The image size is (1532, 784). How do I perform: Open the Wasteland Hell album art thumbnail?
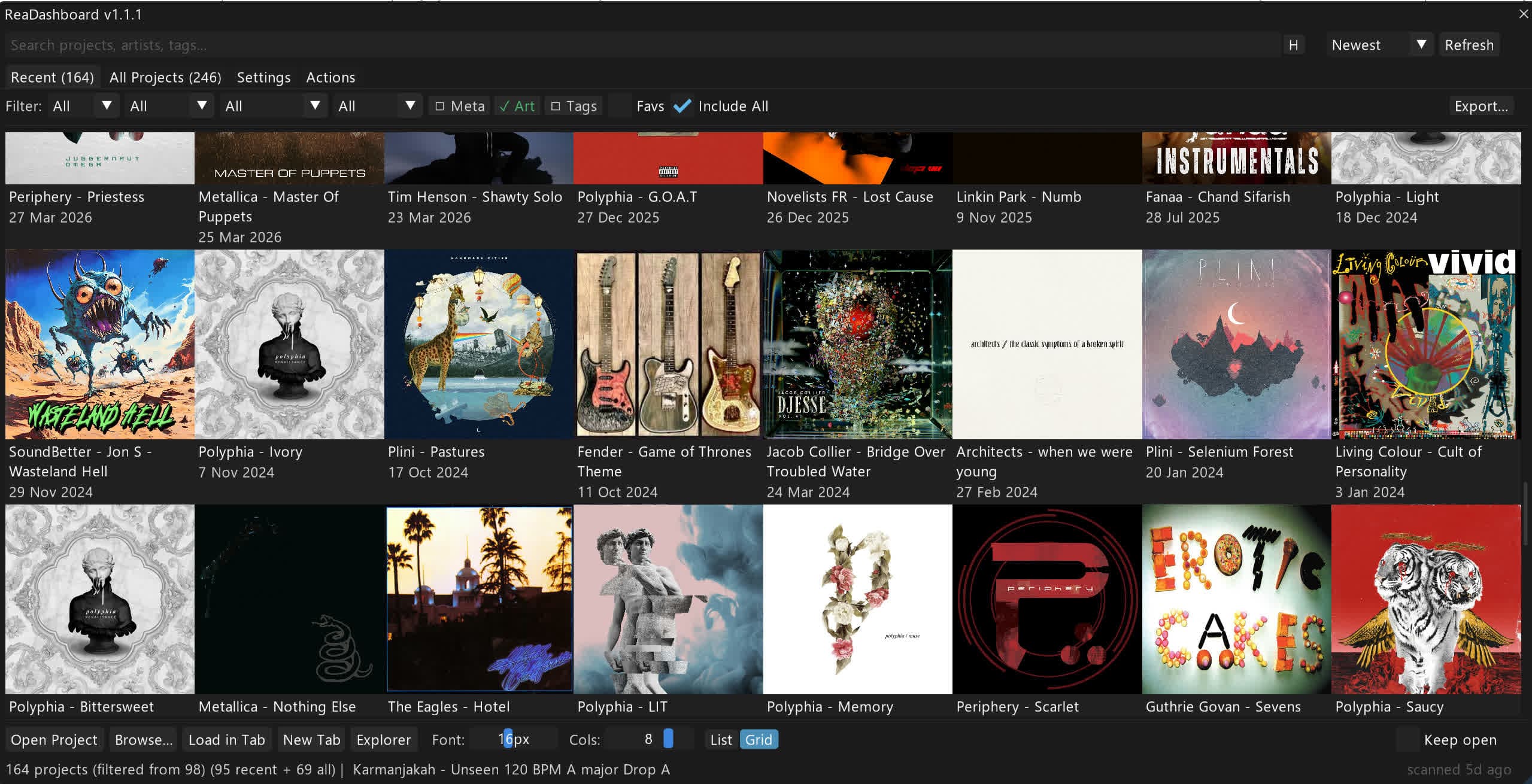point(100,344)
